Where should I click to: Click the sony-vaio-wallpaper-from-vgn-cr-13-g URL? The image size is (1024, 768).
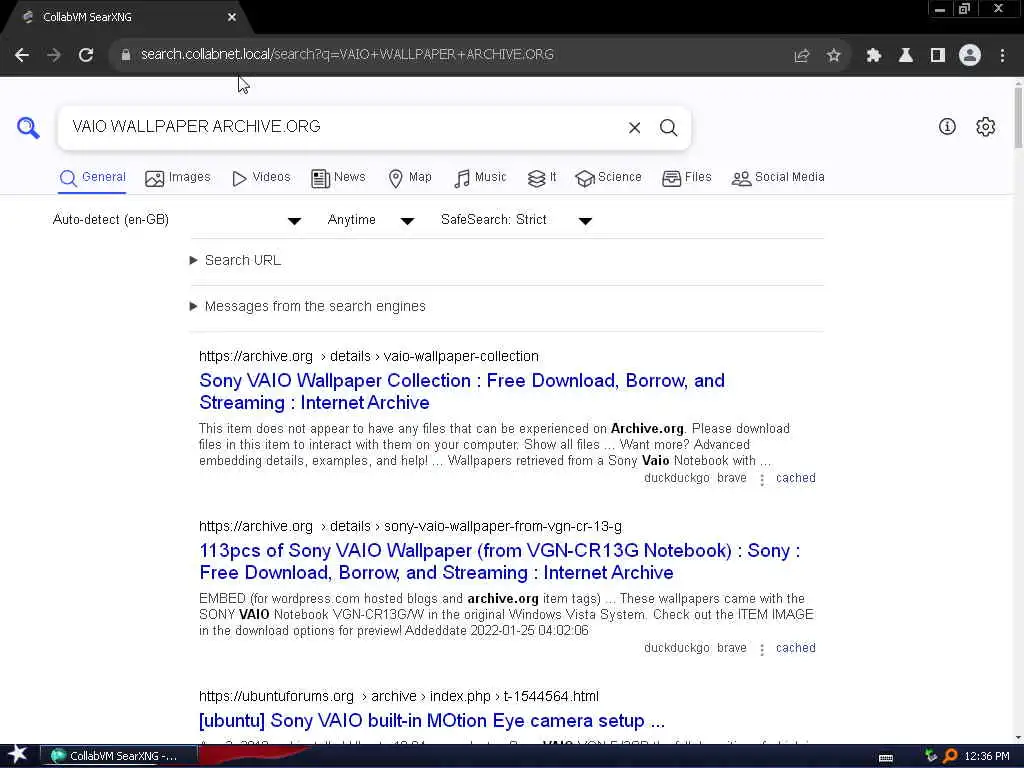pos(410,526)
